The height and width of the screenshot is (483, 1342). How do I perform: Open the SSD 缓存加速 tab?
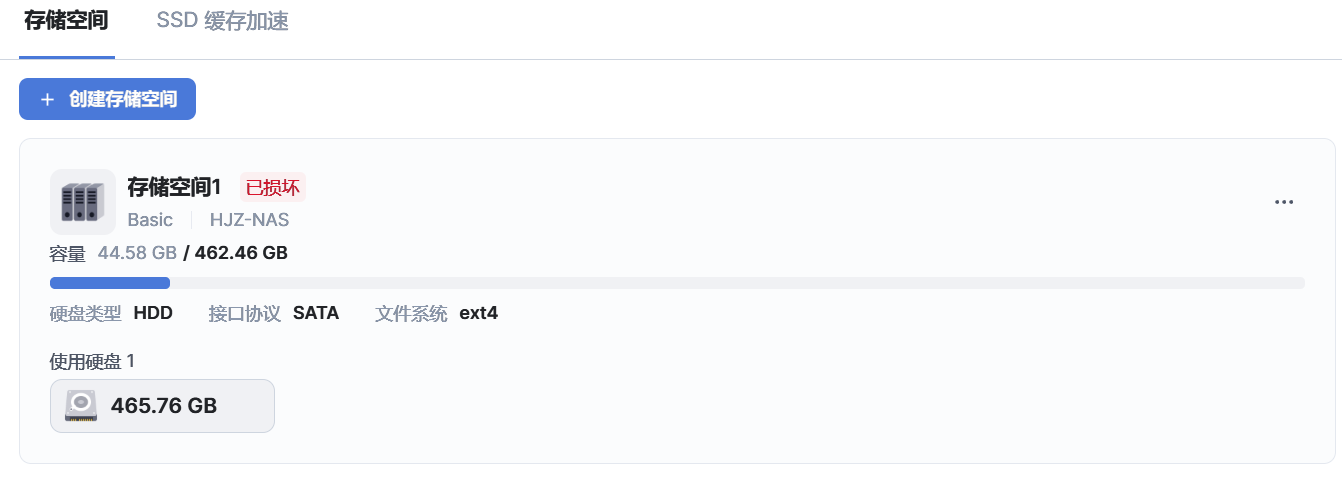[x=222, y=21]
